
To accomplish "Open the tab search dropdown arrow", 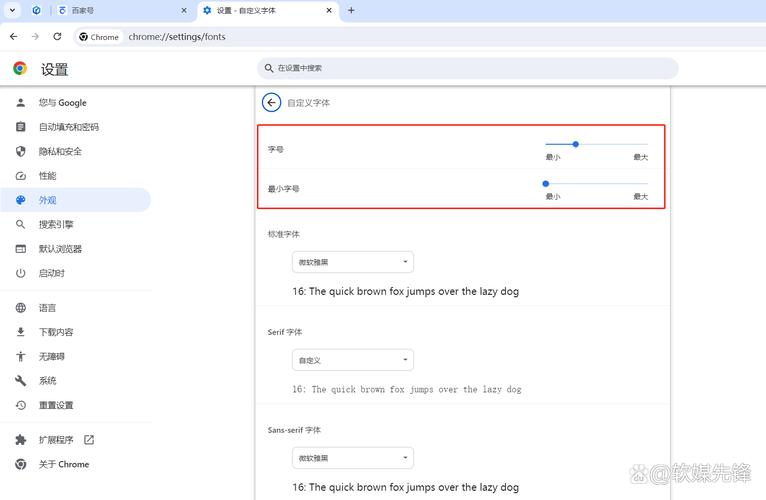I will point(13,10).
